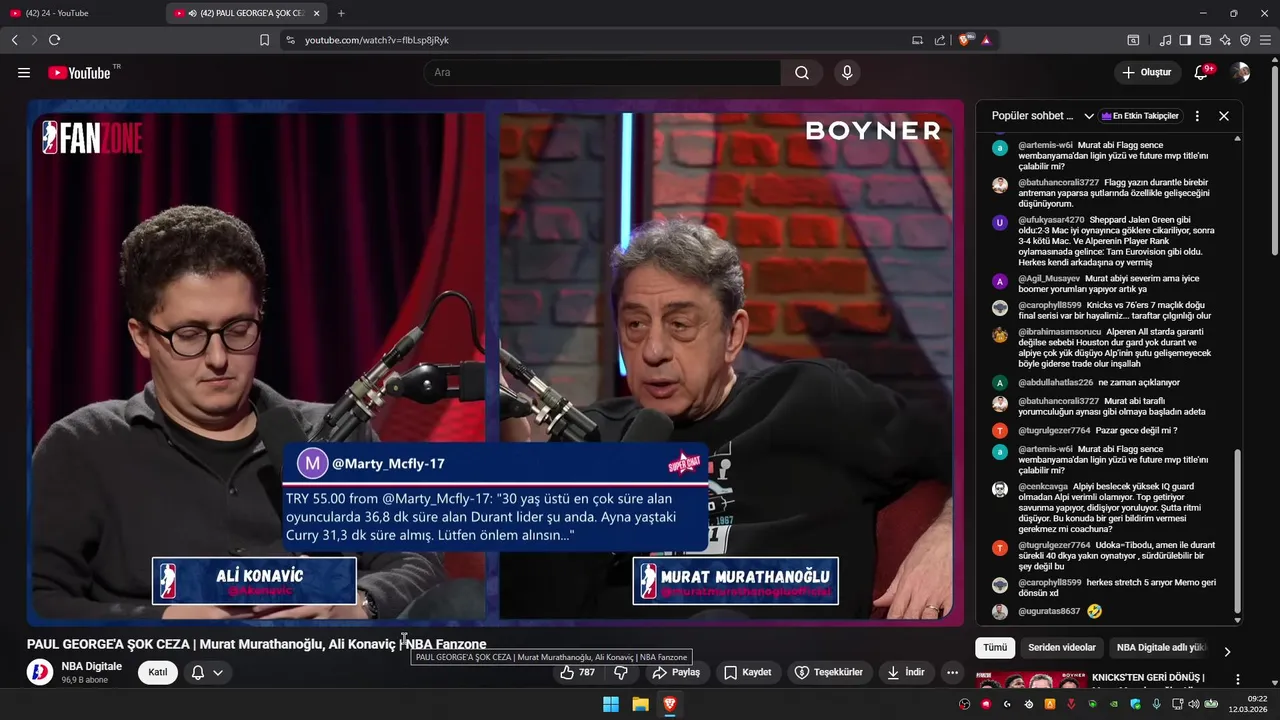The image size is (1280, 720).
Task: Click the NBA Digitale channel avatar
Action: tap(40, 672)
